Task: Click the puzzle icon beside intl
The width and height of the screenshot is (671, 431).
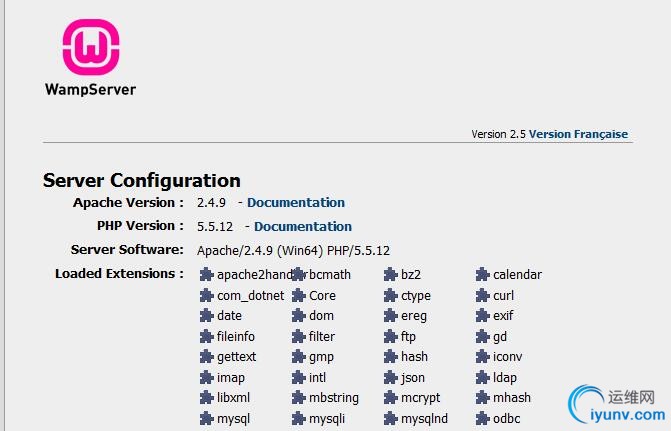Action: pyautogui.click(x=299, y=377)
